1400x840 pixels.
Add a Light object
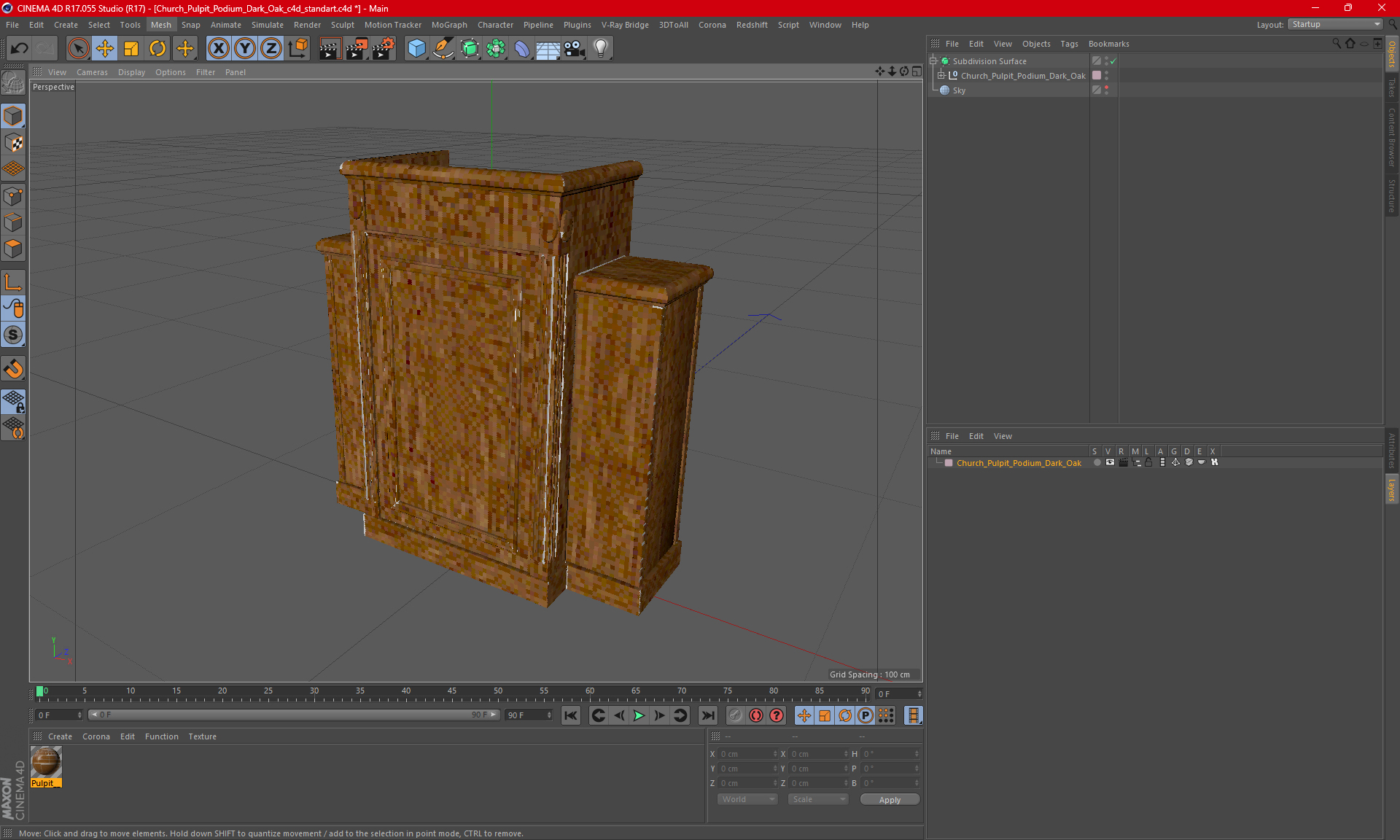(x=601, y=49)
